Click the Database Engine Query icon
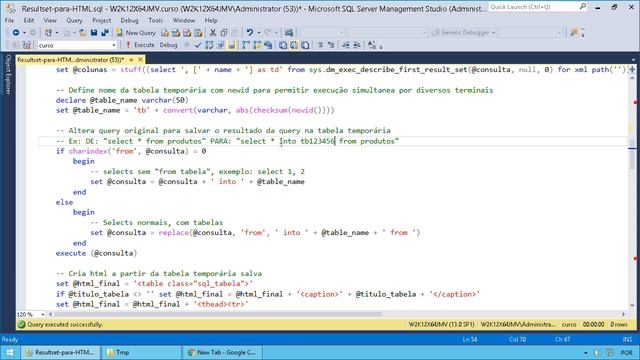Screen dimensions: 640x360 point(165,33)
